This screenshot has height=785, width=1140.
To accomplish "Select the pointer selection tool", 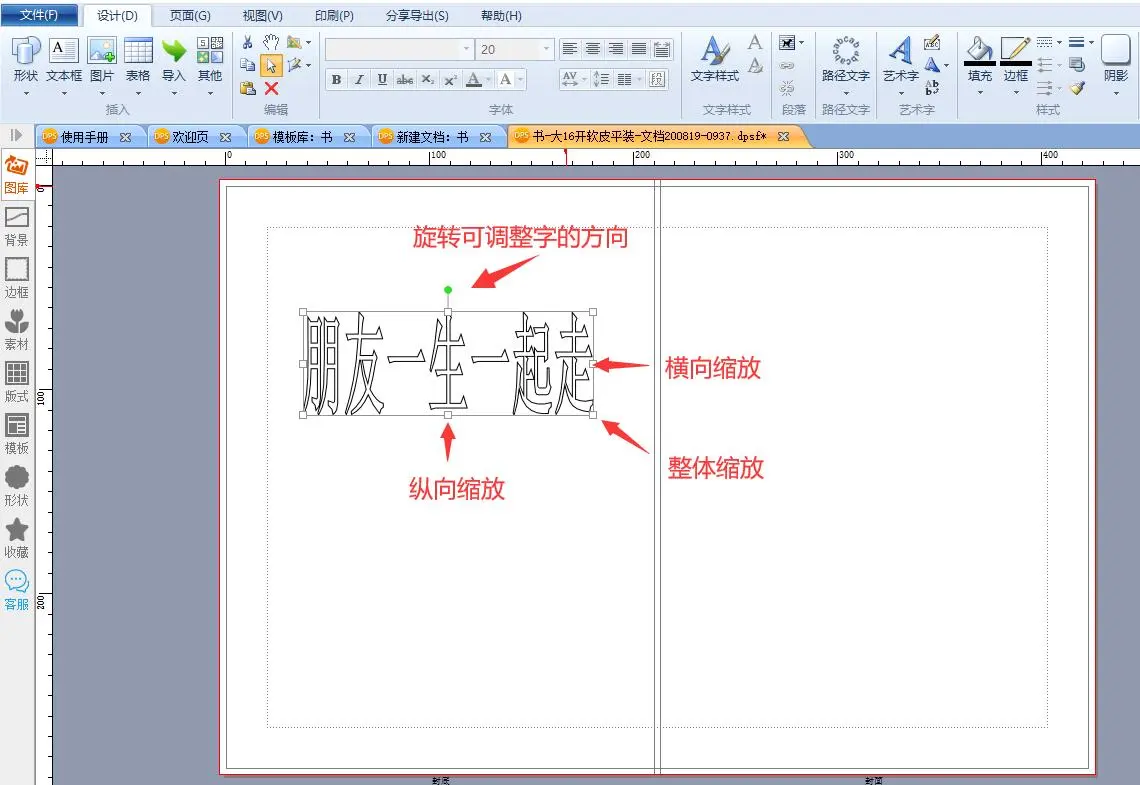I will tap(271, 65).
